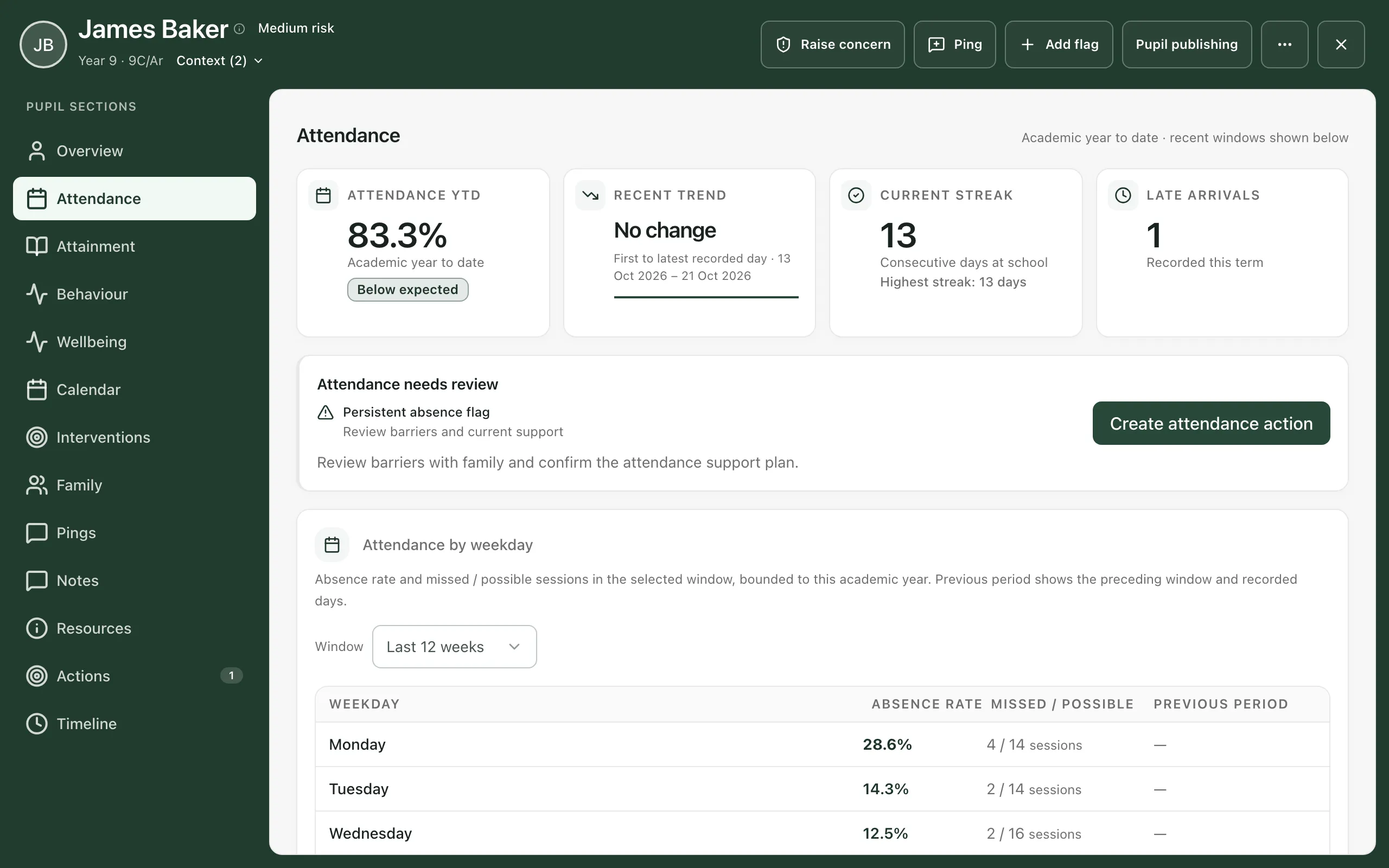Click the Highest streak: 13 days text

tap(953, 282)
